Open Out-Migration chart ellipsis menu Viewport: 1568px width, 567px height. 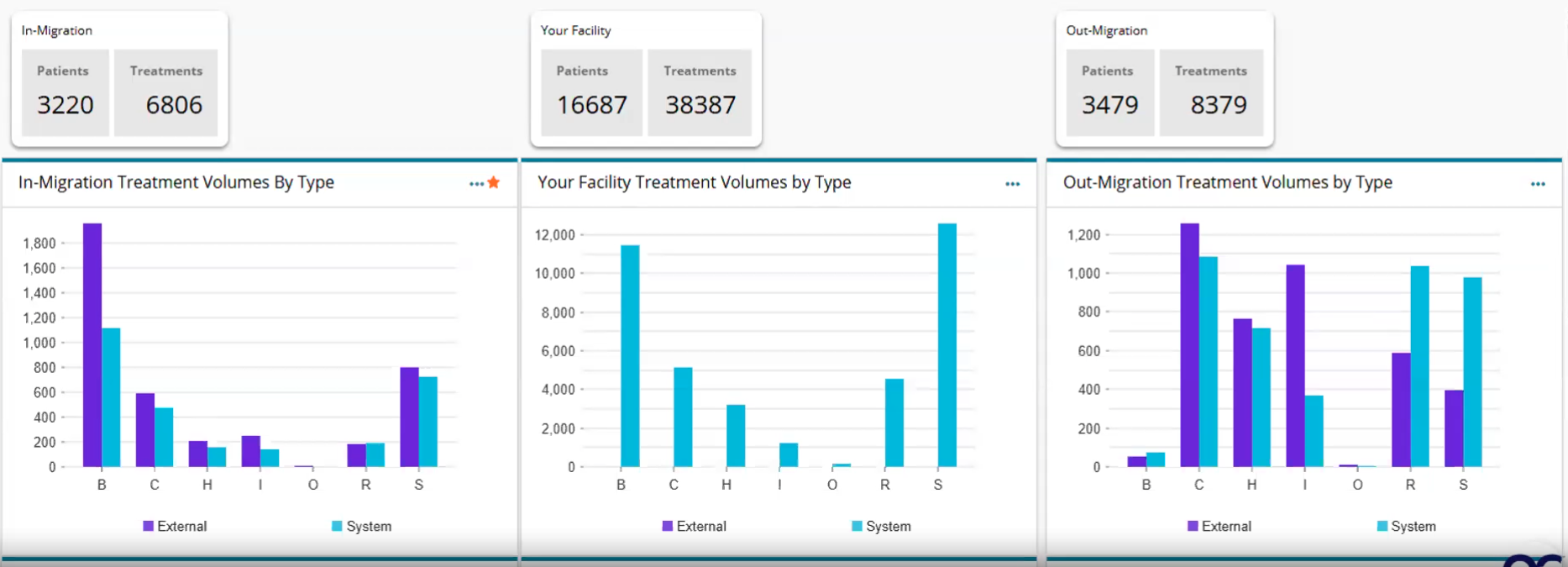click(x=1537, y=184)
